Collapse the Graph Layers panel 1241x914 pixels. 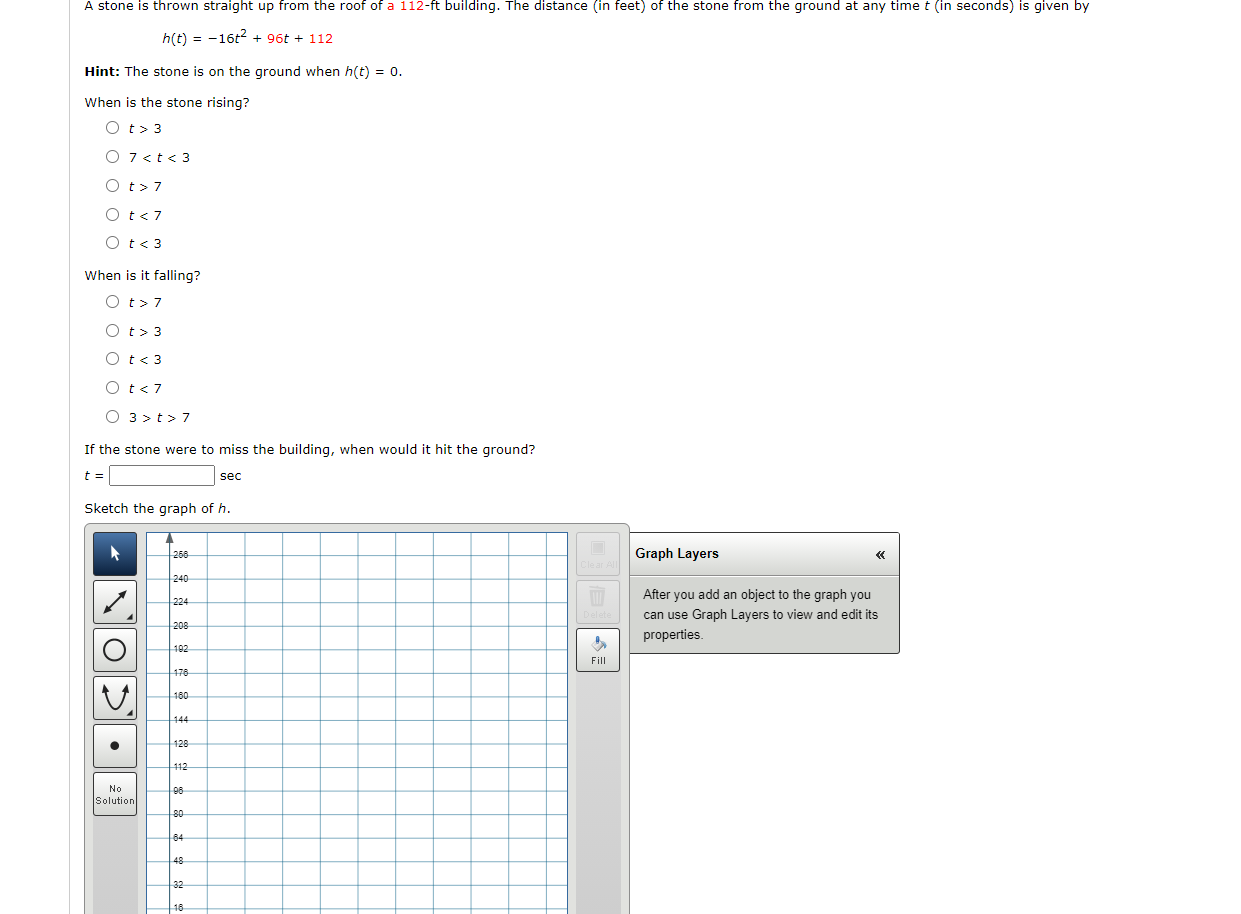pyautogui.click(x=880, y=555)
